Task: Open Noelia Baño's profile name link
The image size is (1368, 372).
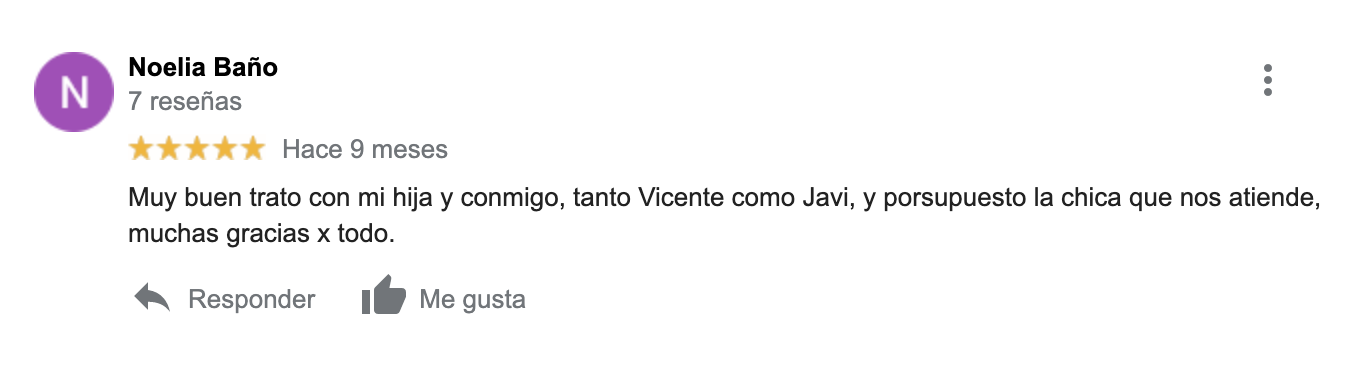Action: (203, 67)
